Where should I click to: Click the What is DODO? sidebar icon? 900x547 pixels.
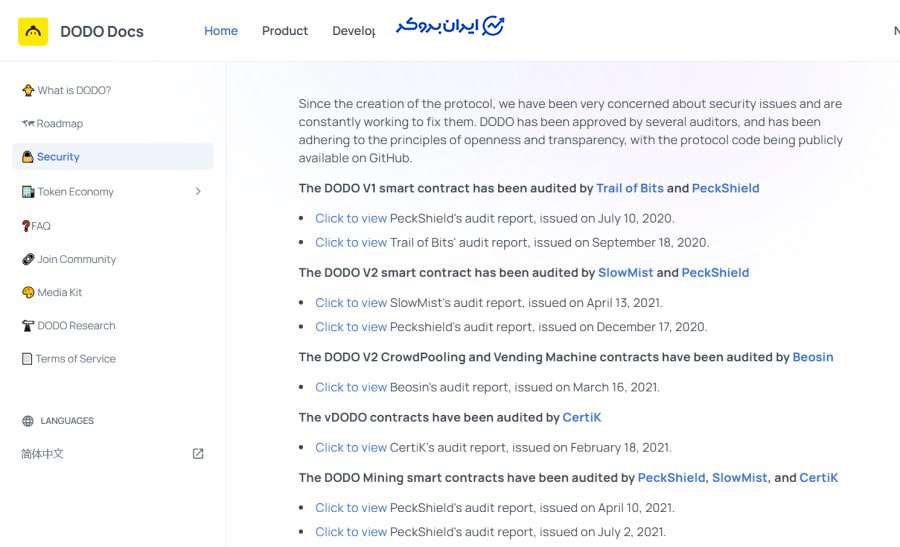28,90
